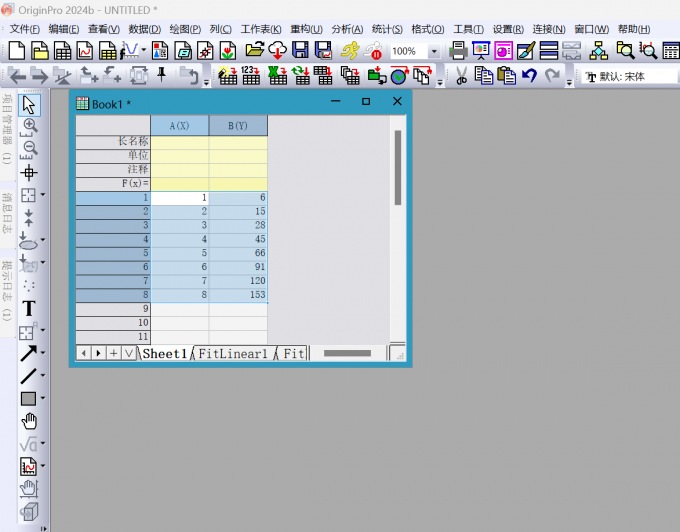Select the Zoom In tool

pyautogui.click(x=29, y=127)
